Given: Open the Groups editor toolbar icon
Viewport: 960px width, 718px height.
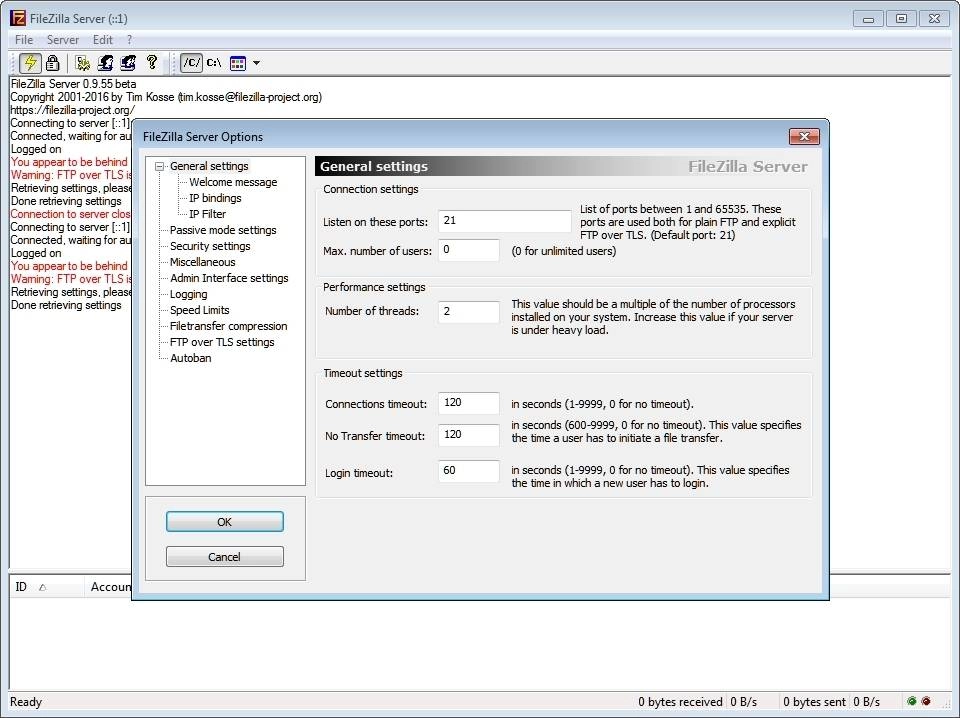Looking at the screenshot, I should pyautogui.click(x=128, y=62).
